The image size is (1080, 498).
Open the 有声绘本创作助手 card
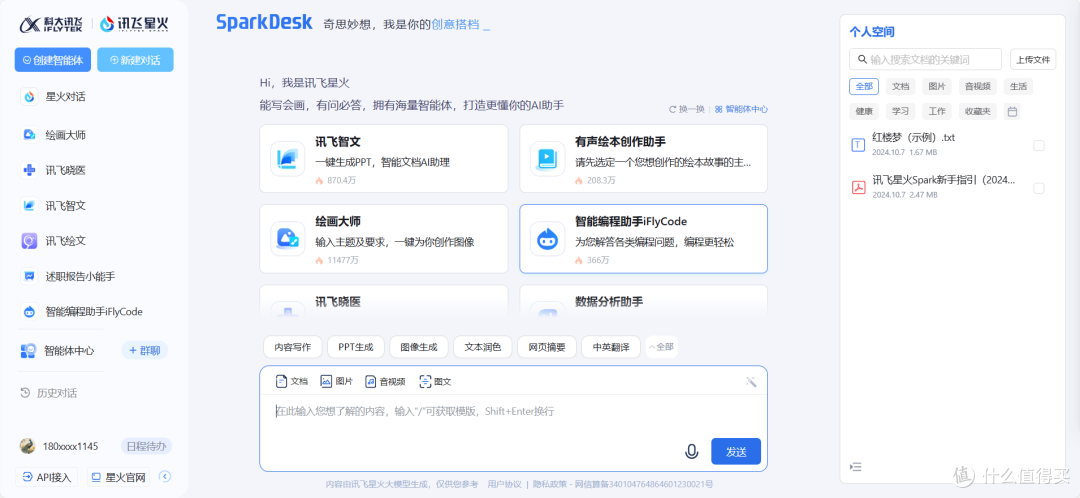coord(643,158)
